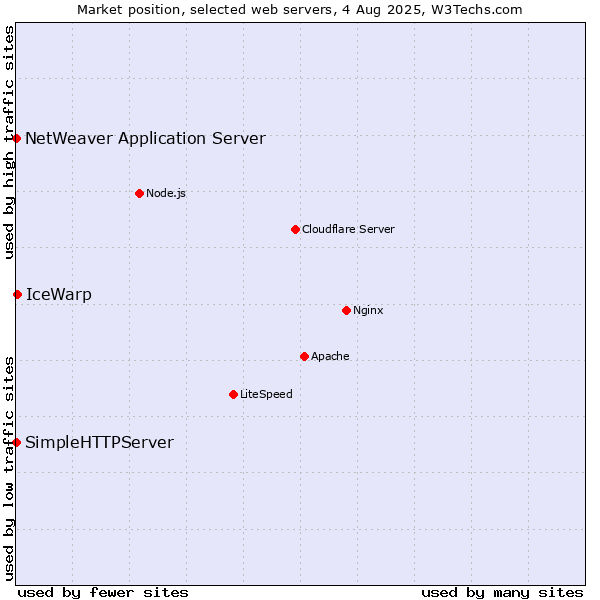Viewport: 600px width, 600px height.
Task: Click the LiteSpeed red marker
Action: pos(233,395)
